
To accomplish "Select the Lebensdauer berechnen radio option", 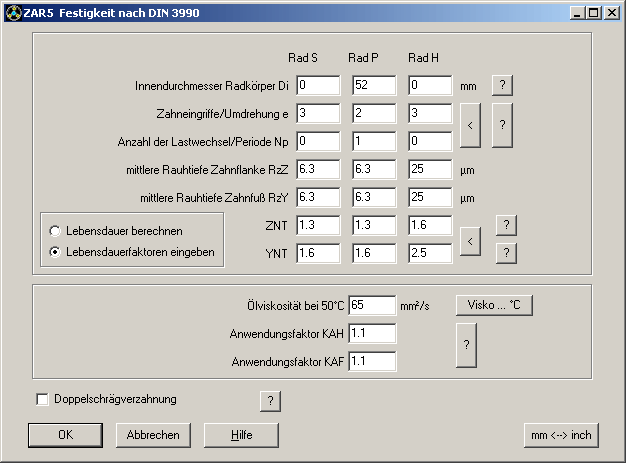I will point(56,231).
